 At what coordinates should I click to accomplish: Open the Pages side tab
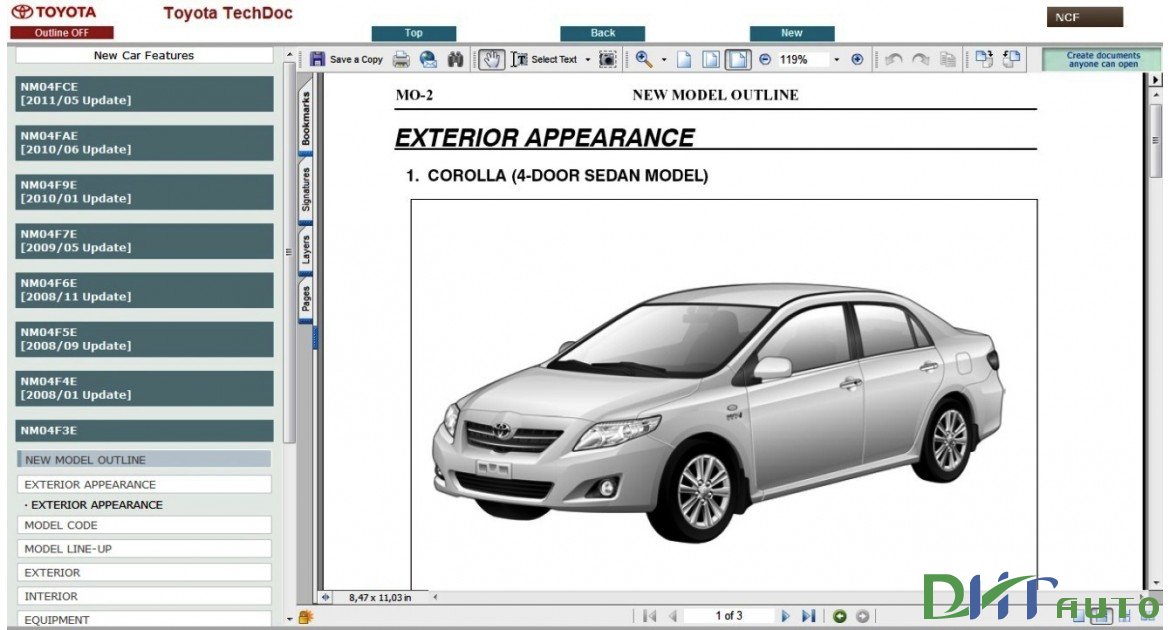coord(306,299)
